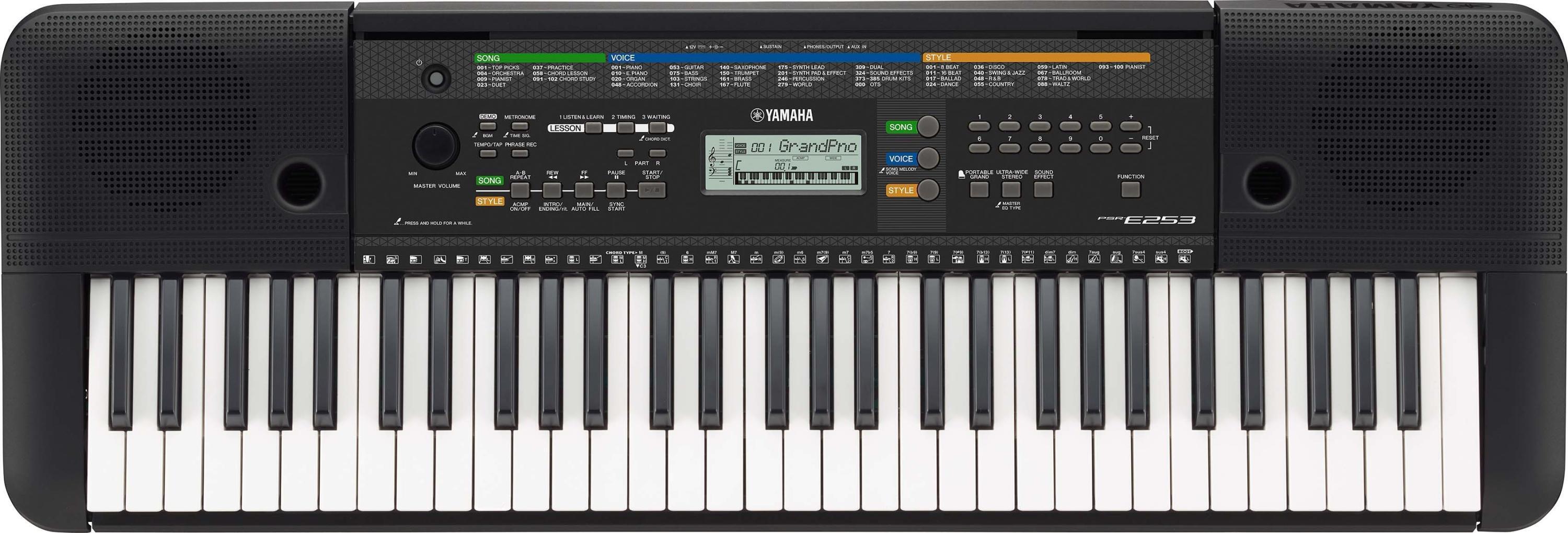Tap the drum icon under the 7(#11) label
The image size is (1568, 533).
pos(1028,259)
